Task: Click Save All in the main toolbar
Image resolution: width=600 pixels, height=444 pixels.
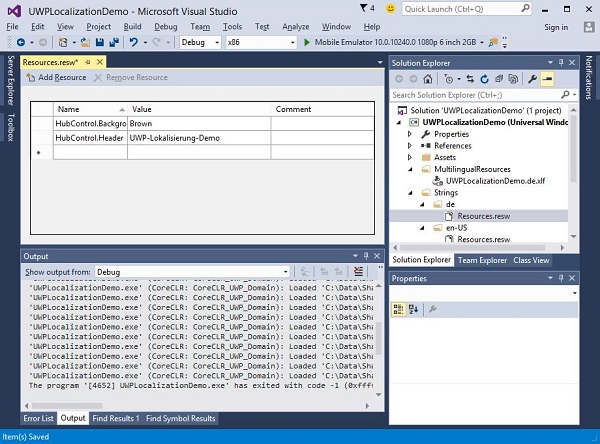Action: (112, 43)
